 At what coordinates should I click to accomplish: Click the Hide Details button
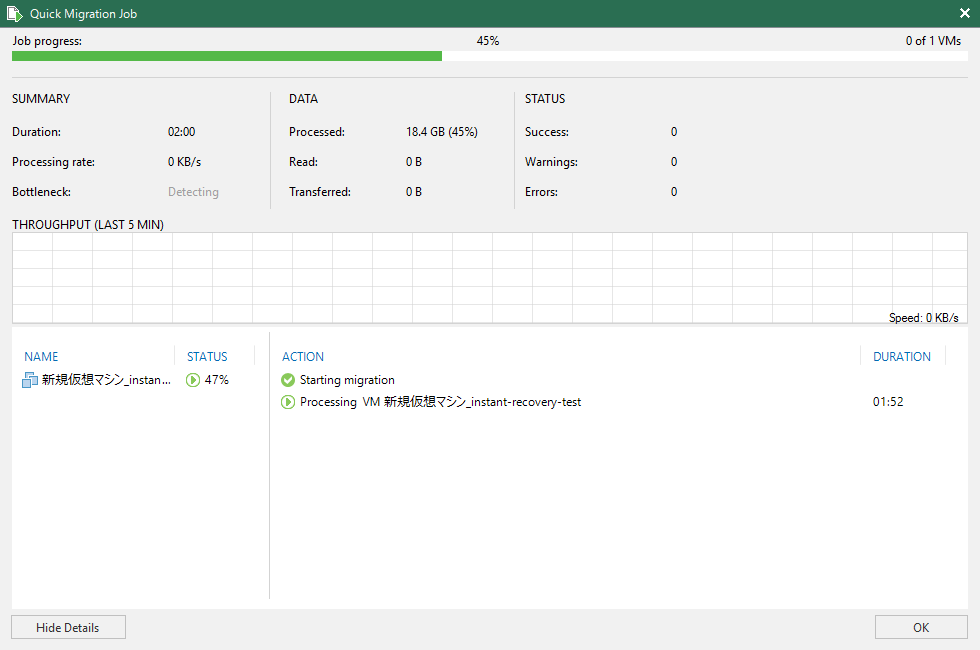[68, 628]
